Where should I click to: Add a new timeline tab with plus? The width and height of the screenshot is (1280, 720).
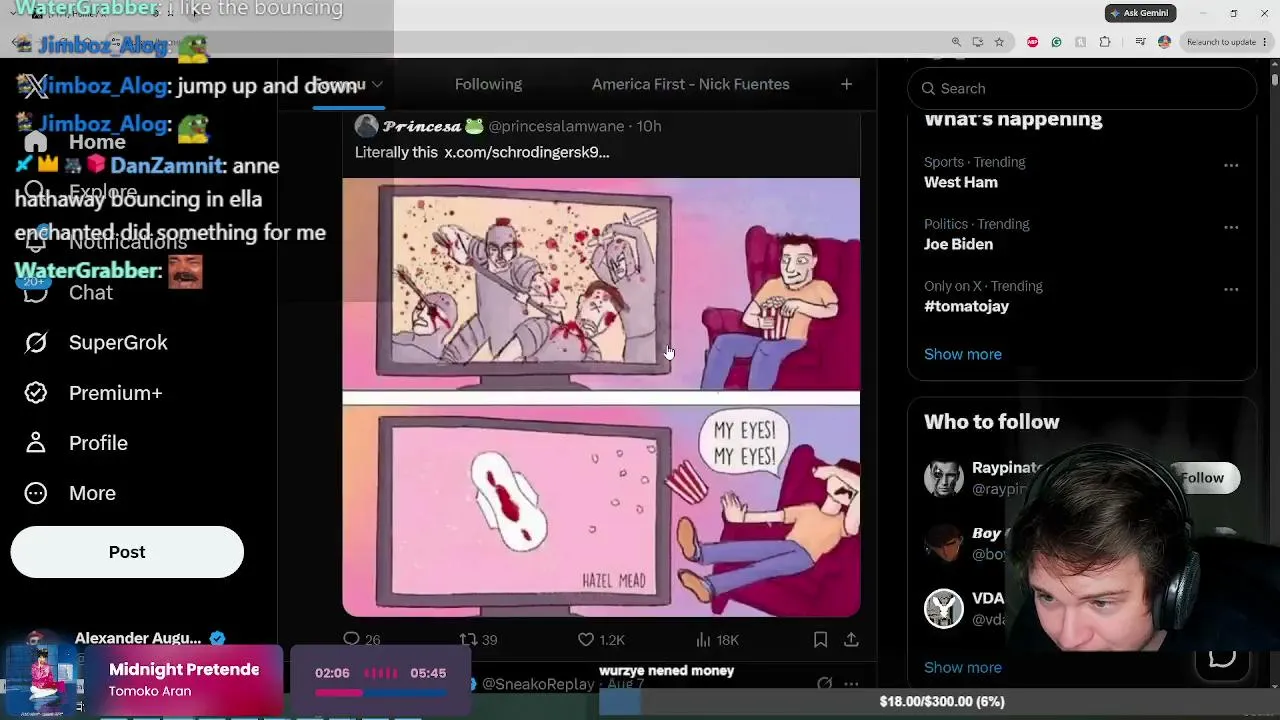tap(846, 84)
